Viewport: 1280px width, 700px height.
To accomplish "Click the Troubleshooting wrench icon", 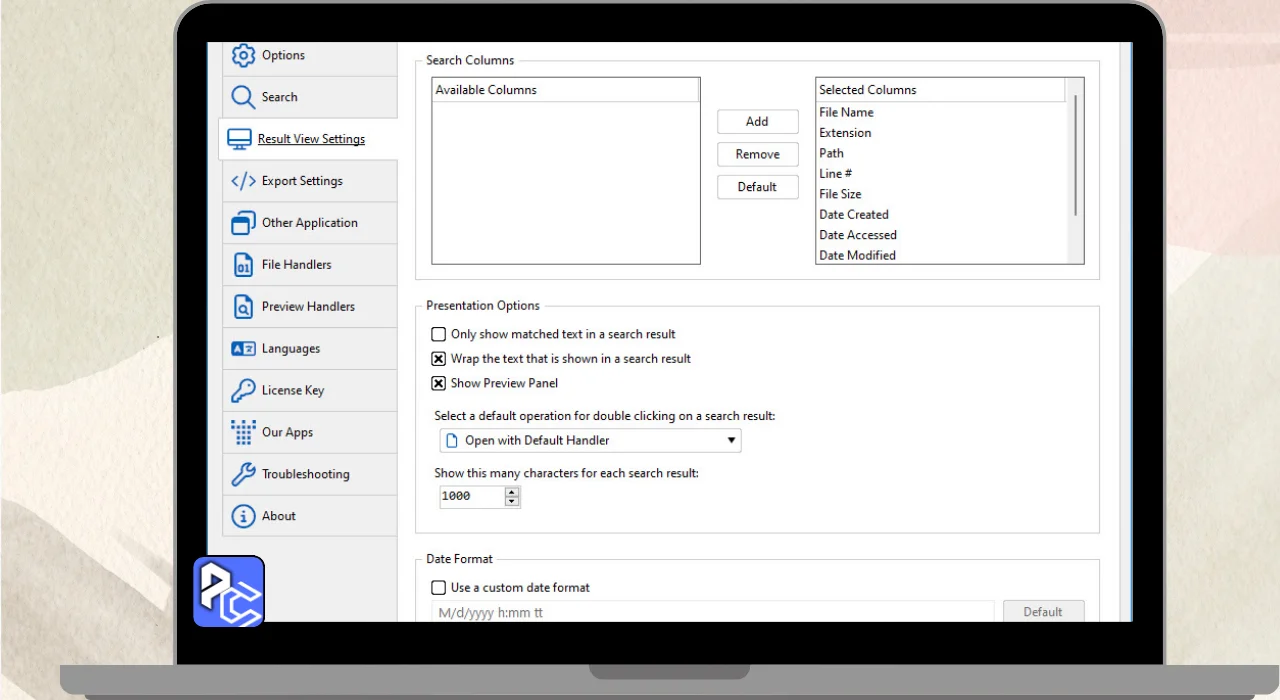I will [243, 475].
